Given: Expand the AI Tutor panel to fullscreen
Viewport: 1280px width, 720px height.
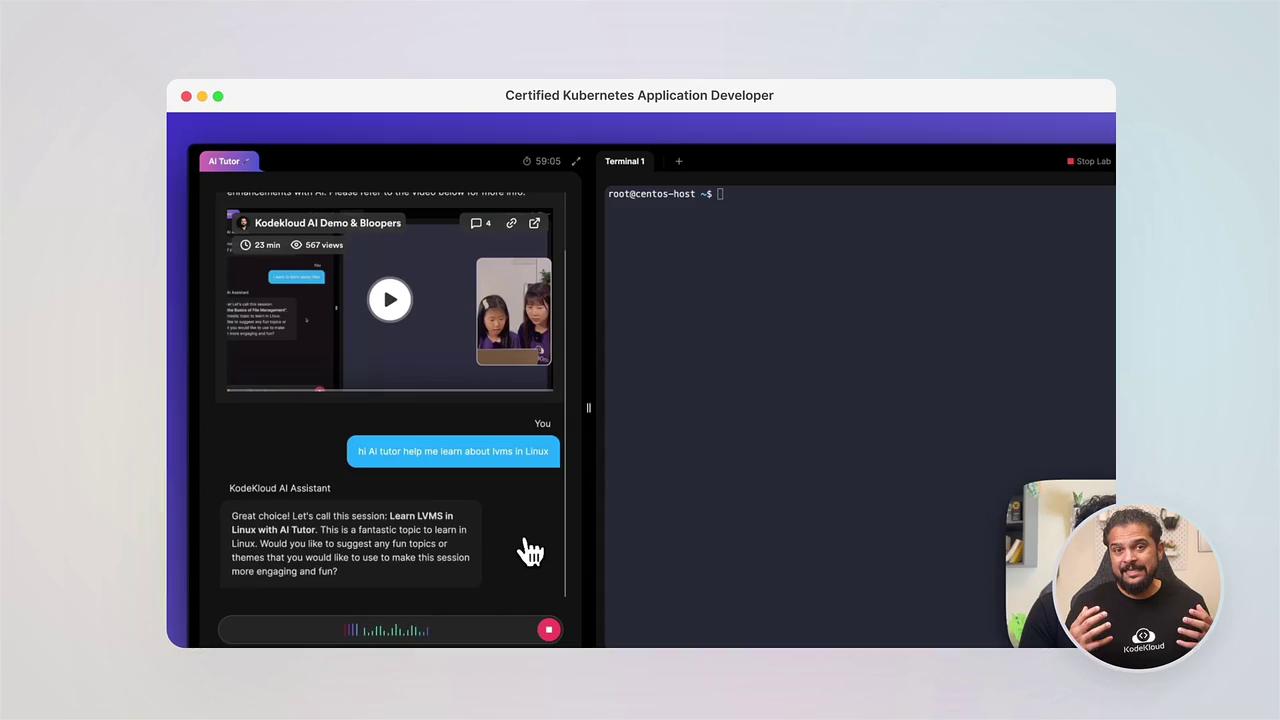Looking at the screenshot, I should (576, 161).
